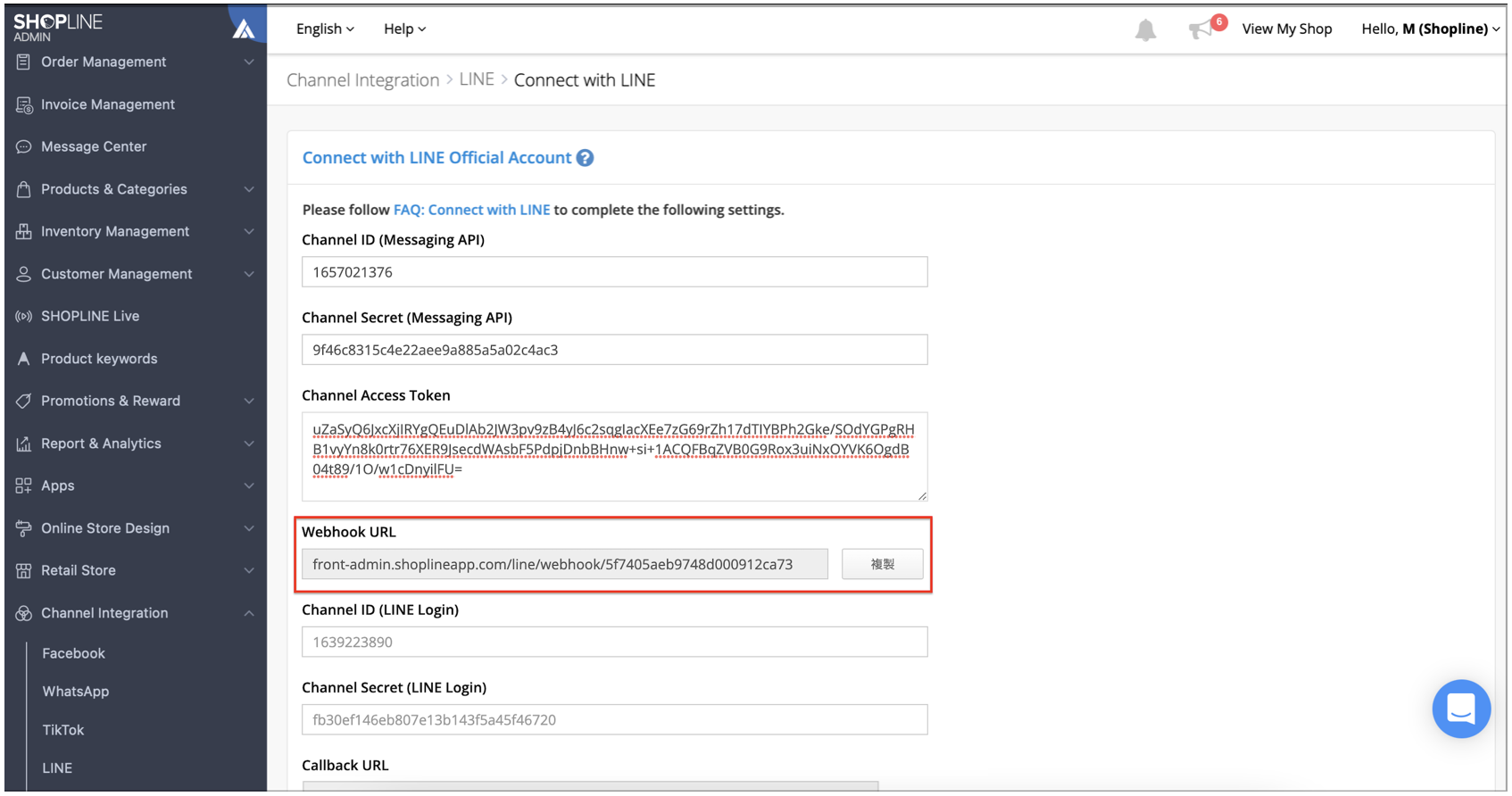This screenshot has height=796, width=1512.
Task: Click View My Shop link
Action: coord(1287,29)
